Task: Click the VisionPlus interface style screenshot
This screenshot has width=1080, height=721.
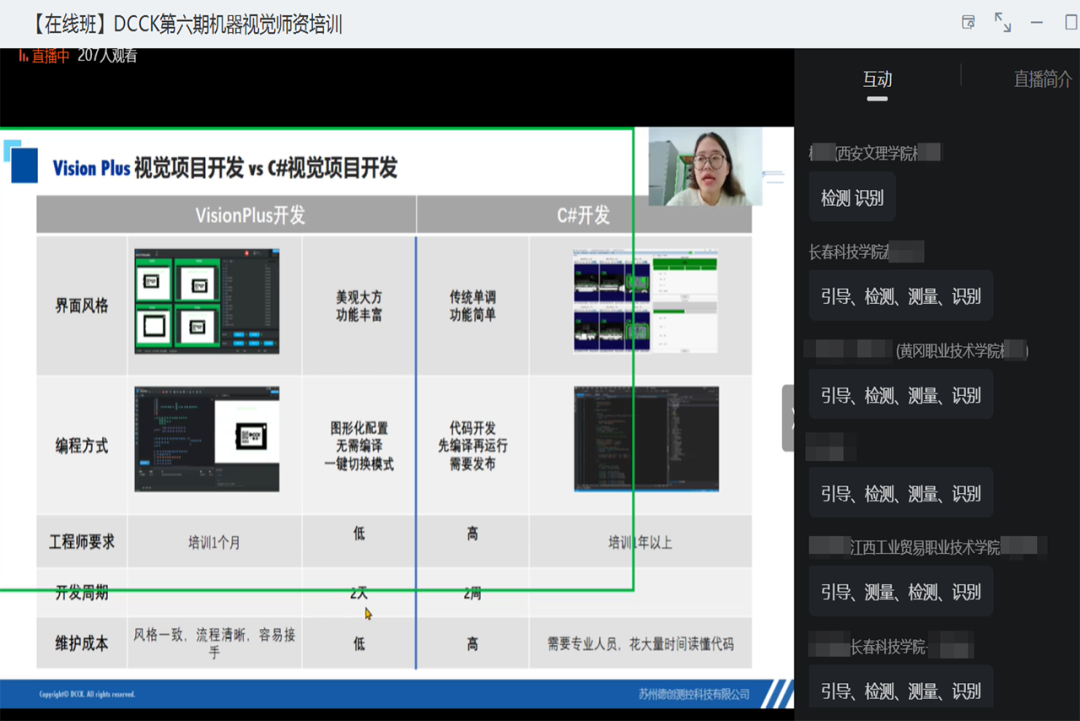Action: tap(207, 302)
